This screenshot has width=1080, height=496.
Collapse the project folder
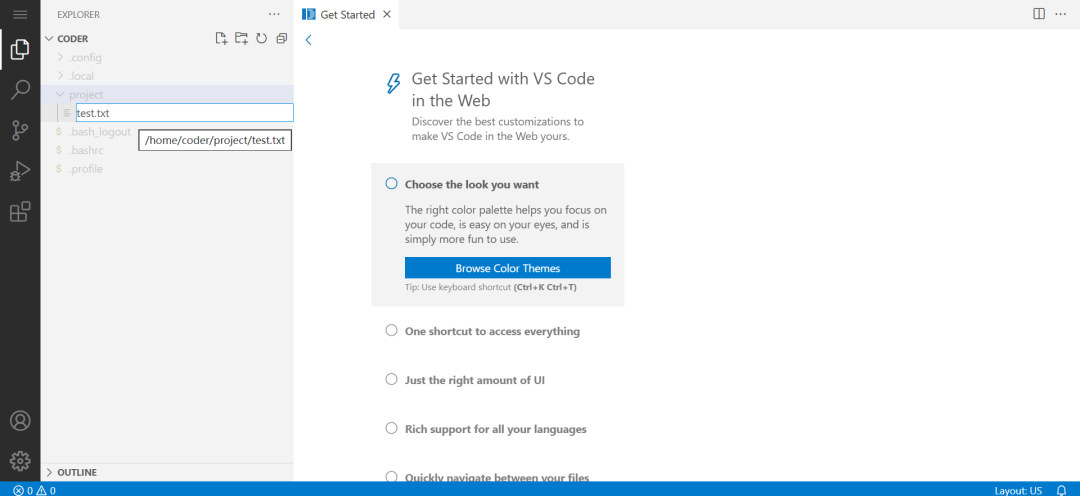point(85,95)
